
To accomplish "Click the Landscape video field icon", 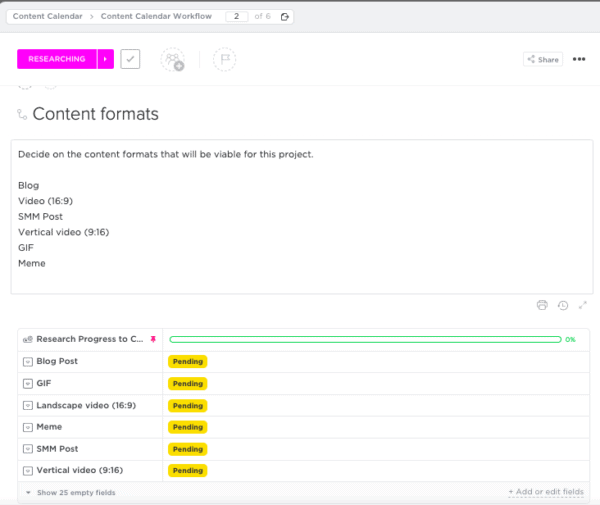I will [x=28, y=406].
